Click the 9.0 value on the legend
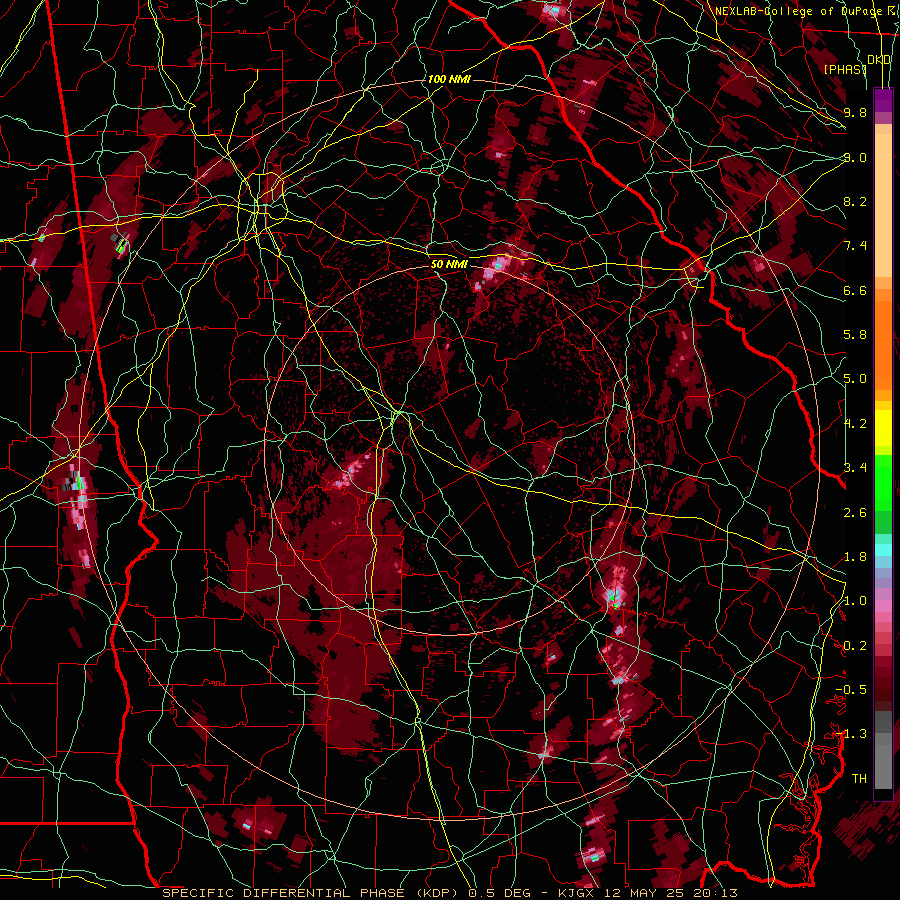Viewport: 900px width, 900px height. (x=855, y=157)
